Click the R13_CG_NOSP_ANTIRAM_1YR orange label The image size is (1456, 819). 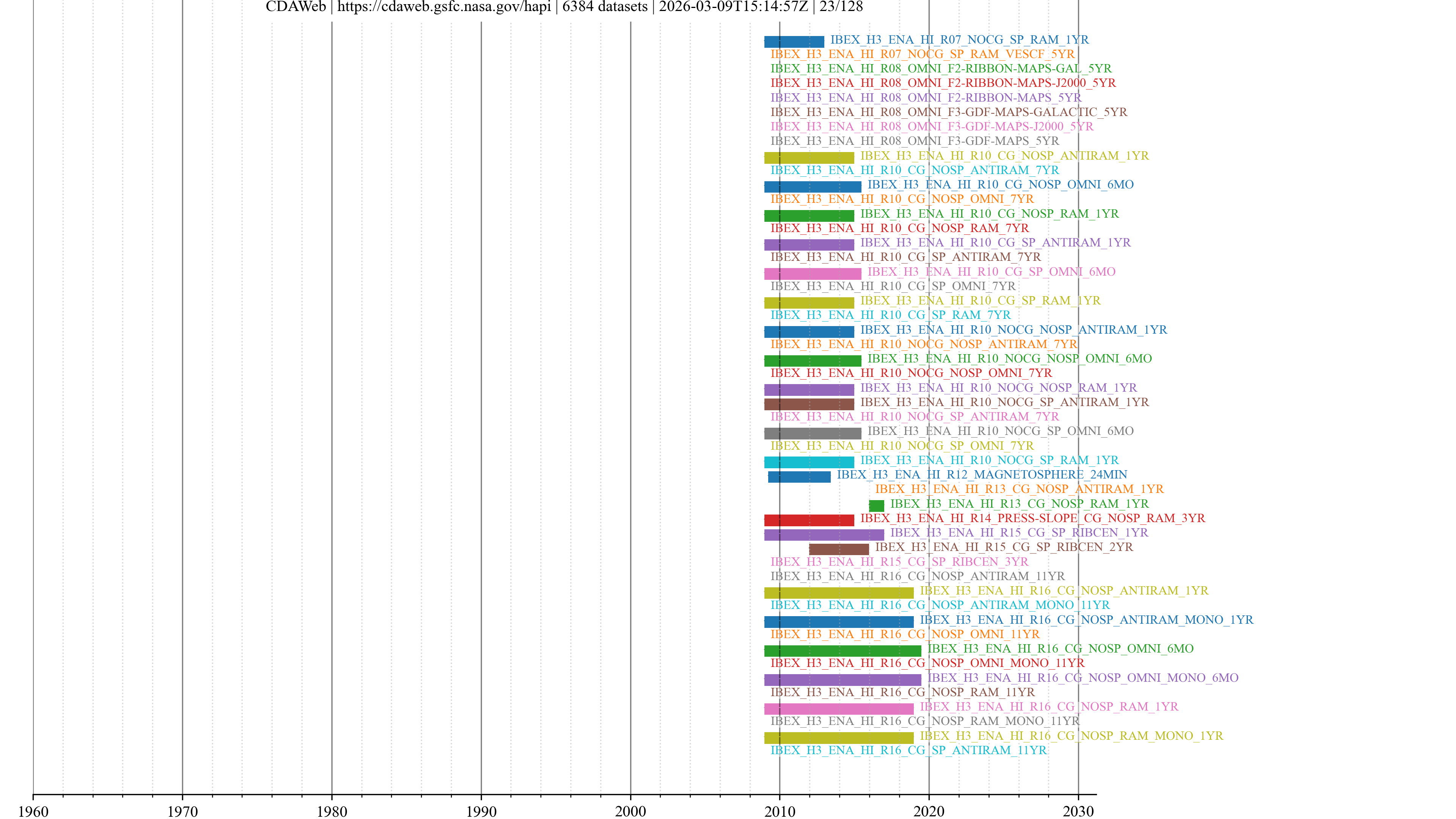tap(1019, 489)
